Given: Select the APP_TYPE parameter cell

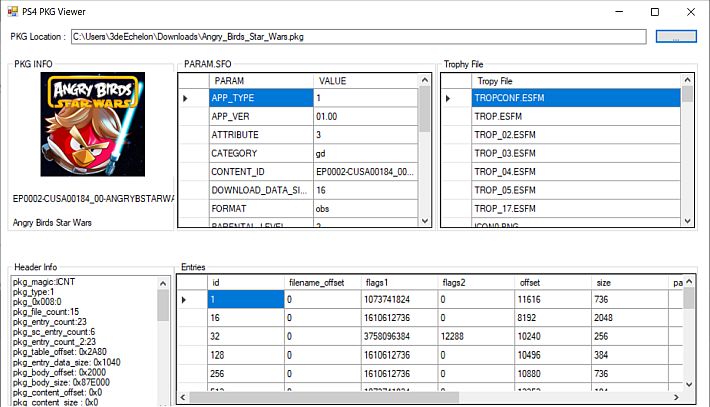Looking at the screenshot, I should (261, 98).
